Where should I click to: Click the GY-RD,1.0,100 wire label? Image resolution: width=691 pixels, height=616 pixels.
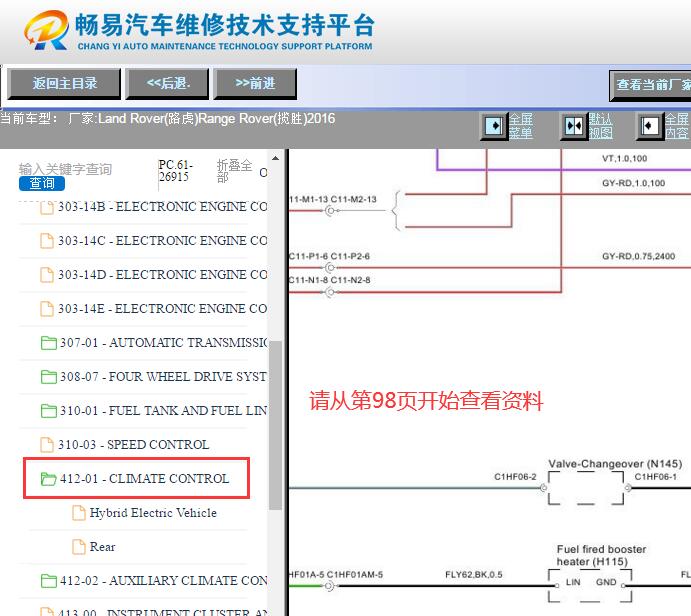tap(634, 183)
